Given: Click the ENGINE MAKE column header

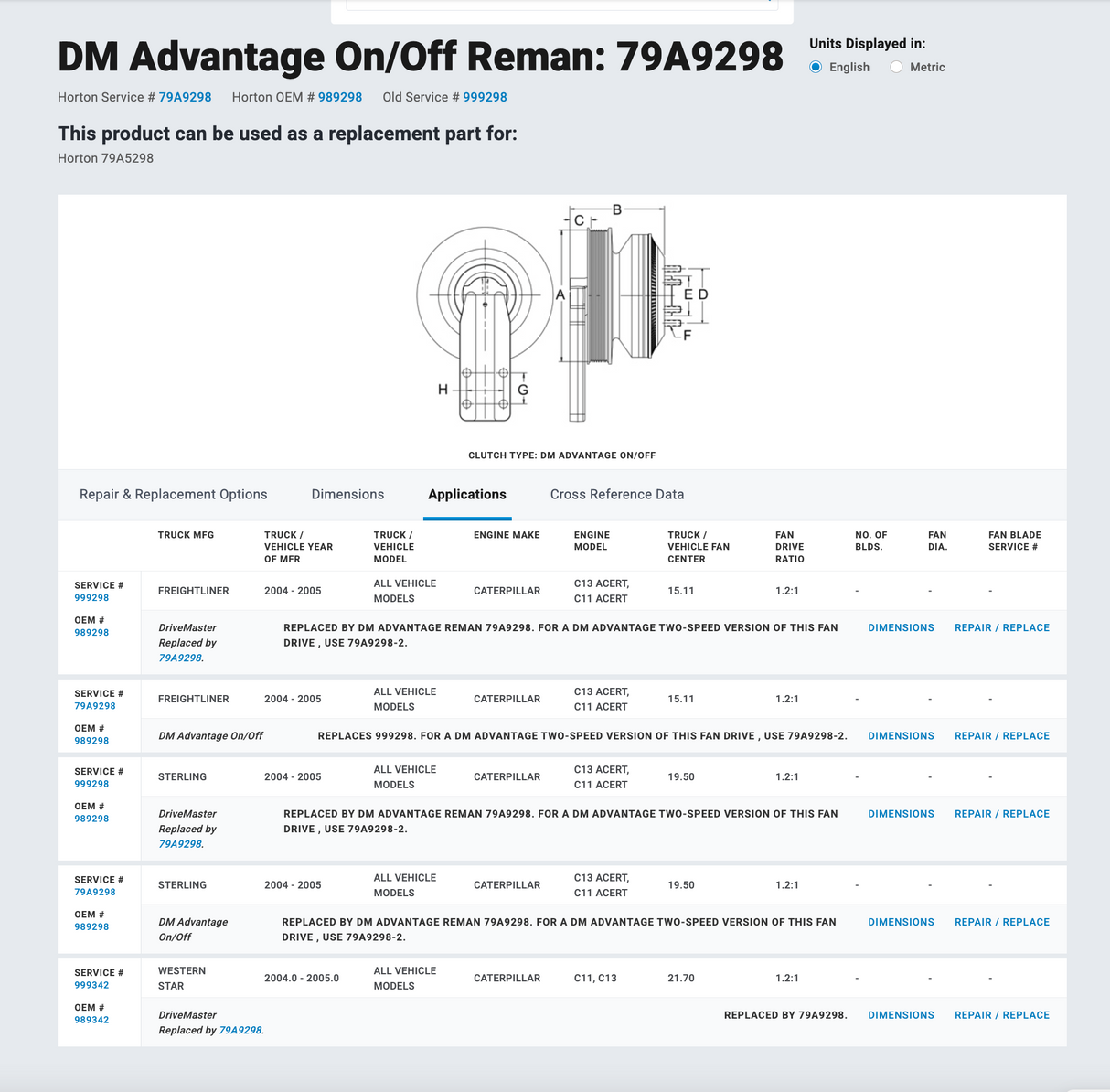Looking at the screenshot, I should click(x=507, y=535).
